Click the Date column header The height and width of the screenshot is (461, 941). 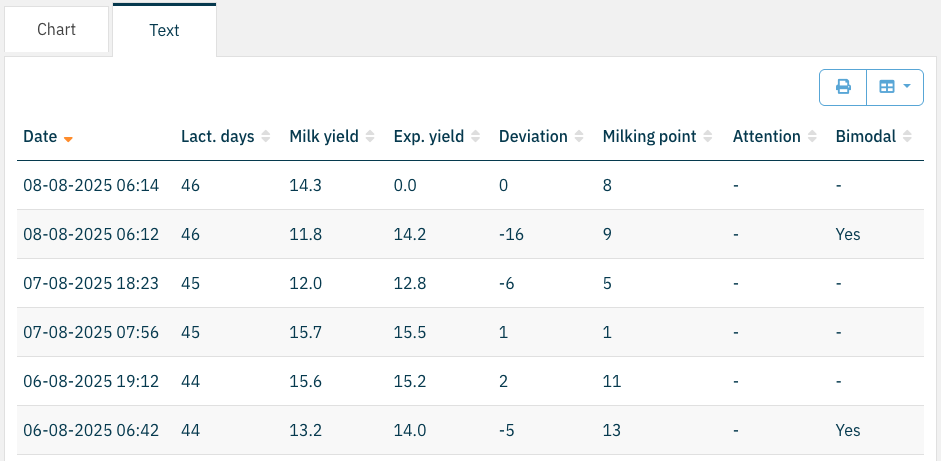pos(40,137)
